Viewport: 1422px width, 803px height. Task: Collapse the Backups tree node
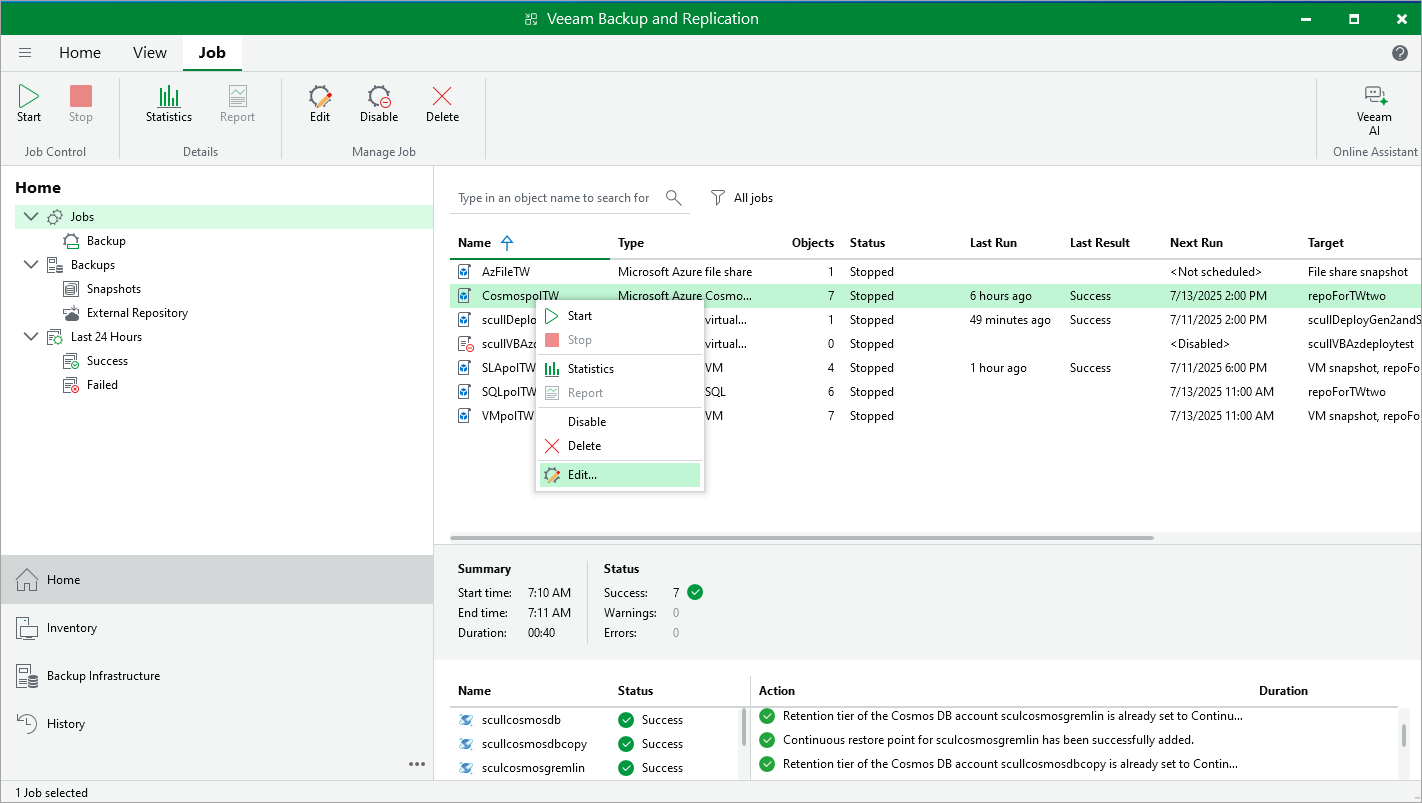[30, 264]
